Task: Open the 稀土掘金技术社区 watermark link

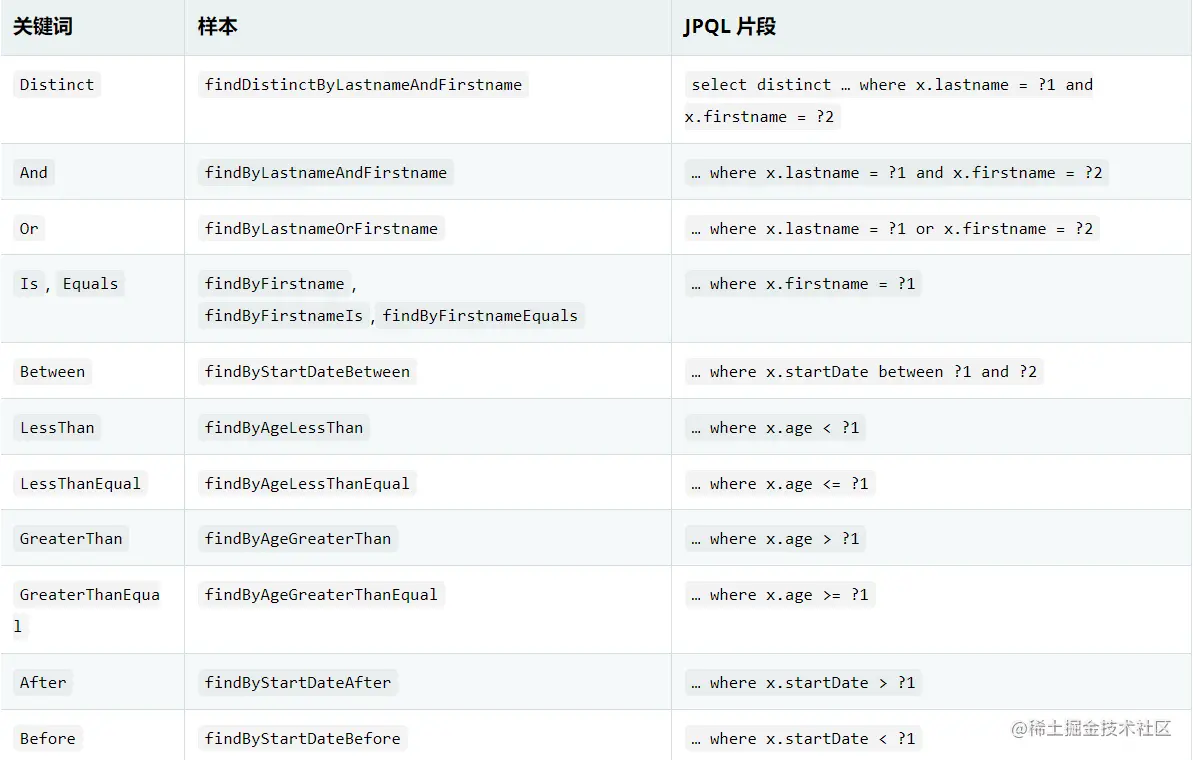Action: pyautogui.click(x=1088, y=729)
